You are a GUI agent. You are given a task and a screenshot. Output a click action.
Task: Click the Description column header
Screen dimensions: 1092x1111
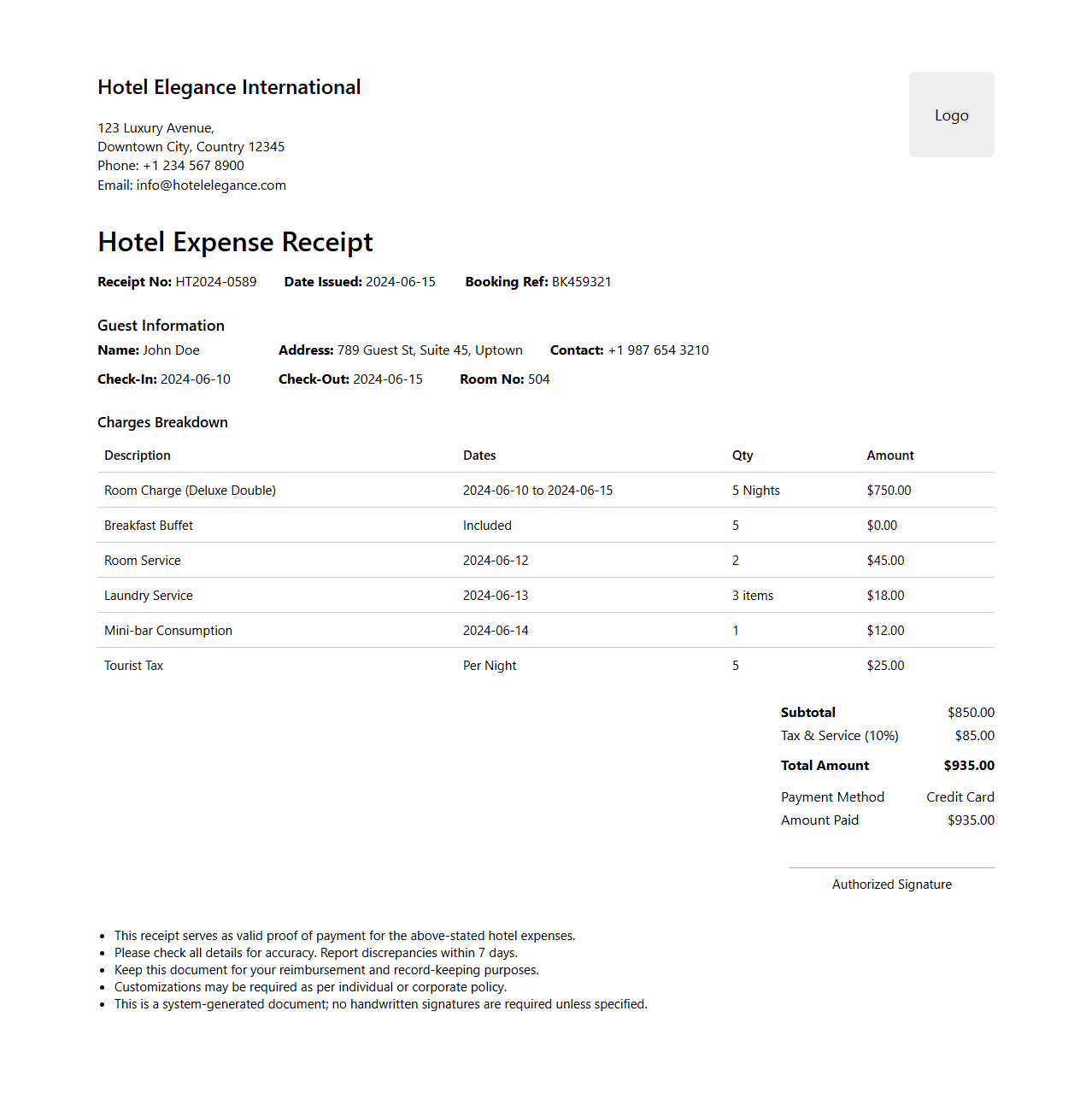point(138,456)
